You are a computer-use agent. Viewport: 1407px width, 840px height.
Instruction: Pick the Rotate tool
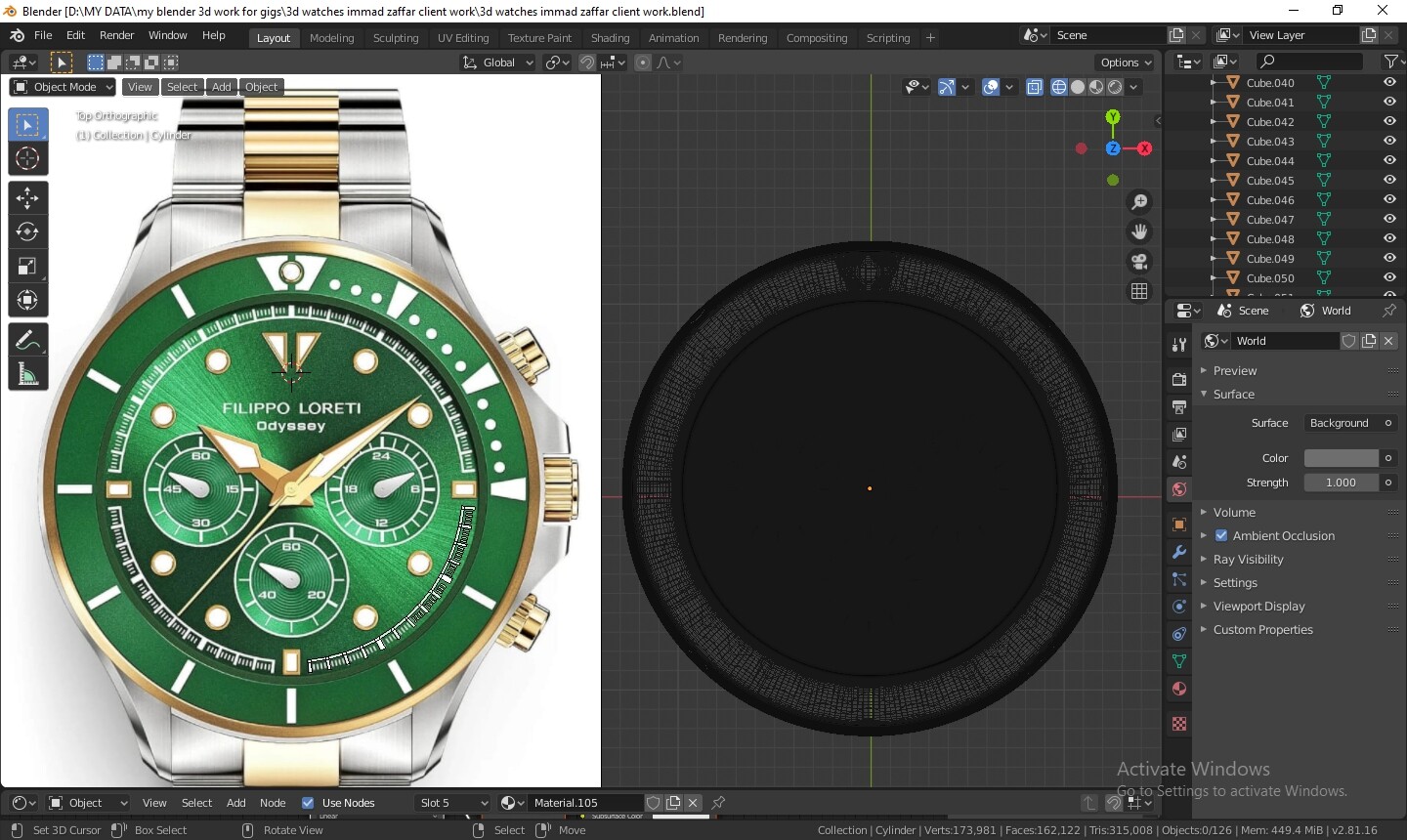[27, 232]
